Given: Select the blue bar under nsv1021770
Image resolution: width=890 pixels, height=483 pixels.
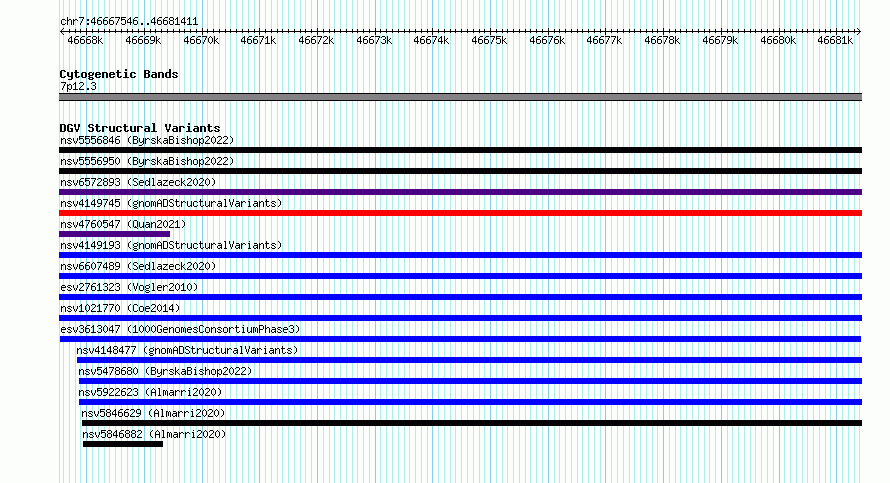Looking at the screenshot, I should point(460,318).
